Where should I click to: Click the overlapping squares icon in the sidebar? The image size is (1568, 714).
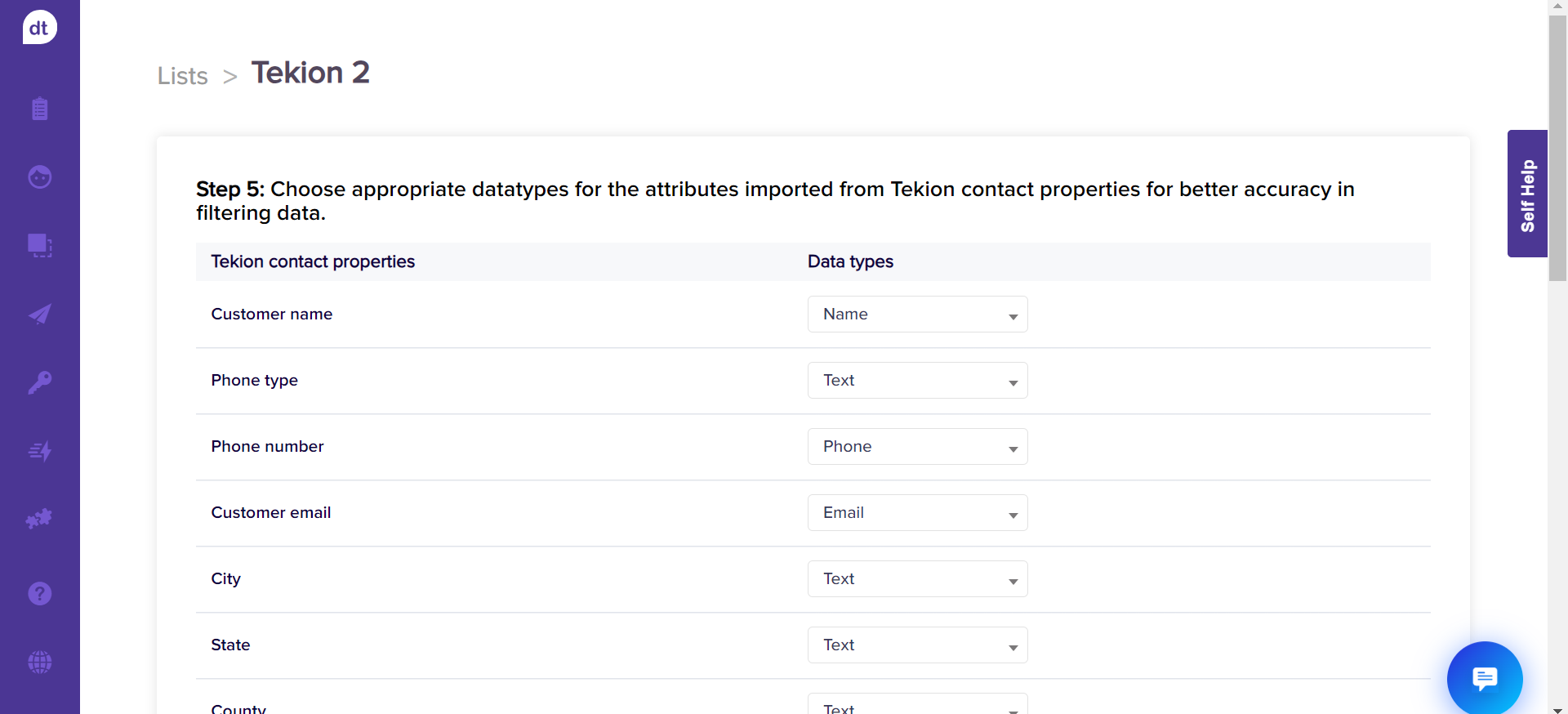[39, 245]
